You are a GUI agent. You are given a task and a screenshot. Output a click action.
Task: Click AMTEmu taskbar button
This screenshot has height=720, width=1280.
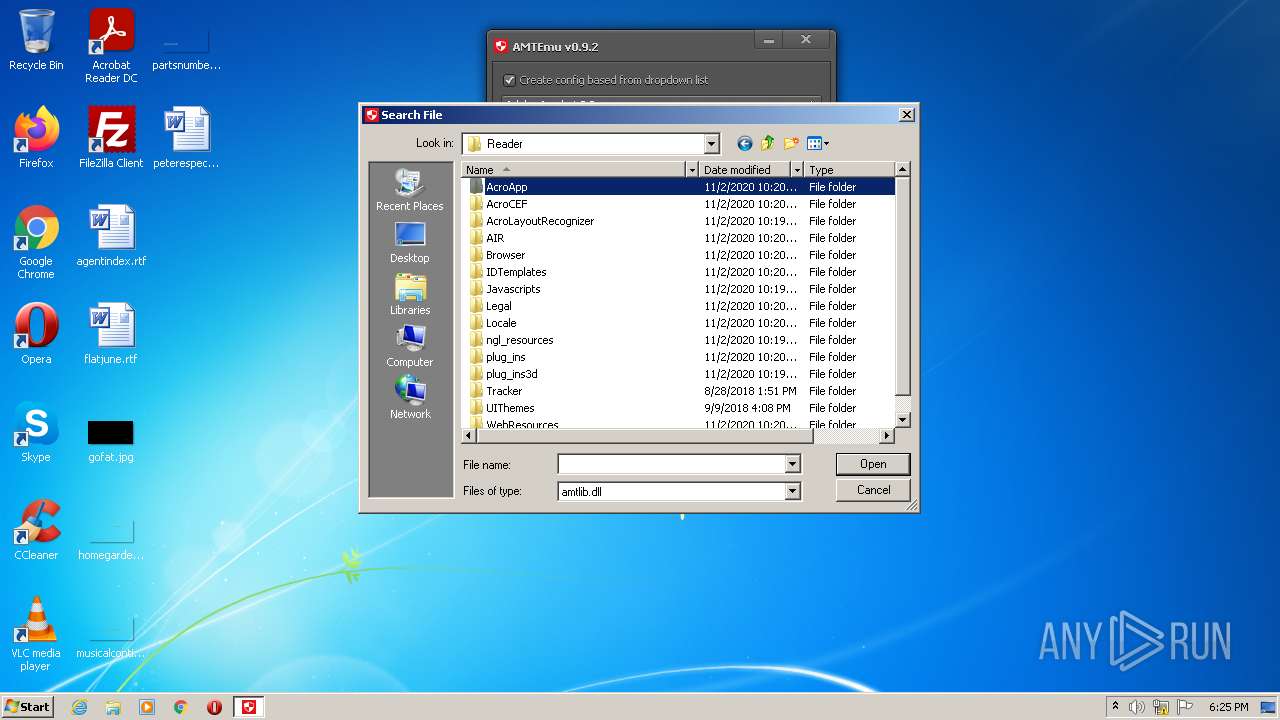pos(249,707)
